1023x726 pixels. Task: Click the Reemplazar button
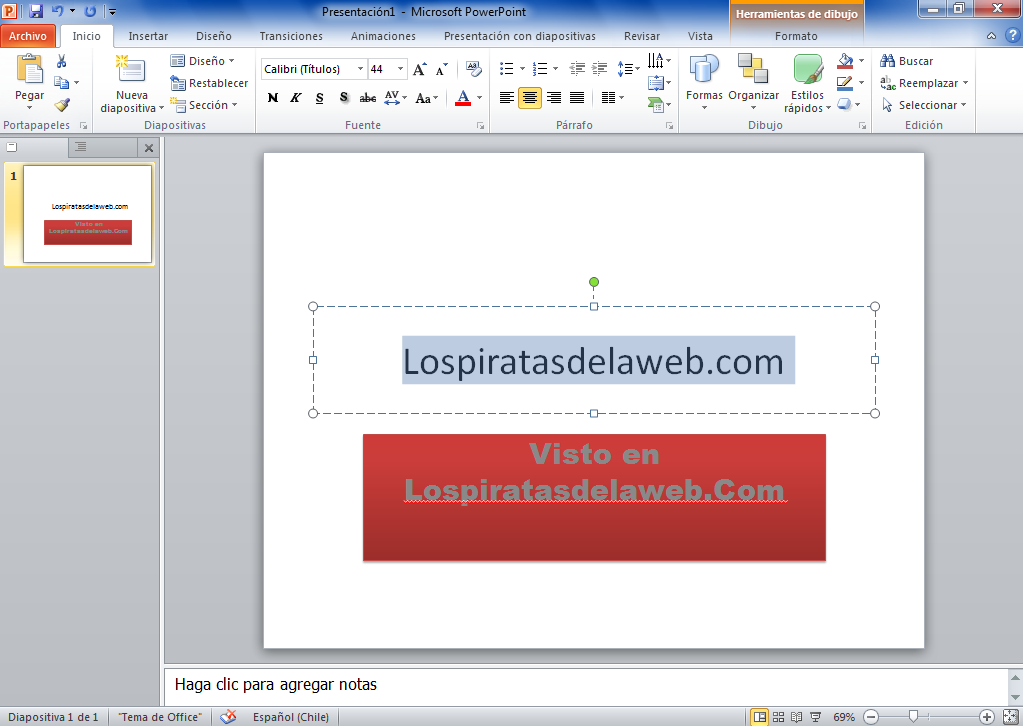(x=924, y=83)
